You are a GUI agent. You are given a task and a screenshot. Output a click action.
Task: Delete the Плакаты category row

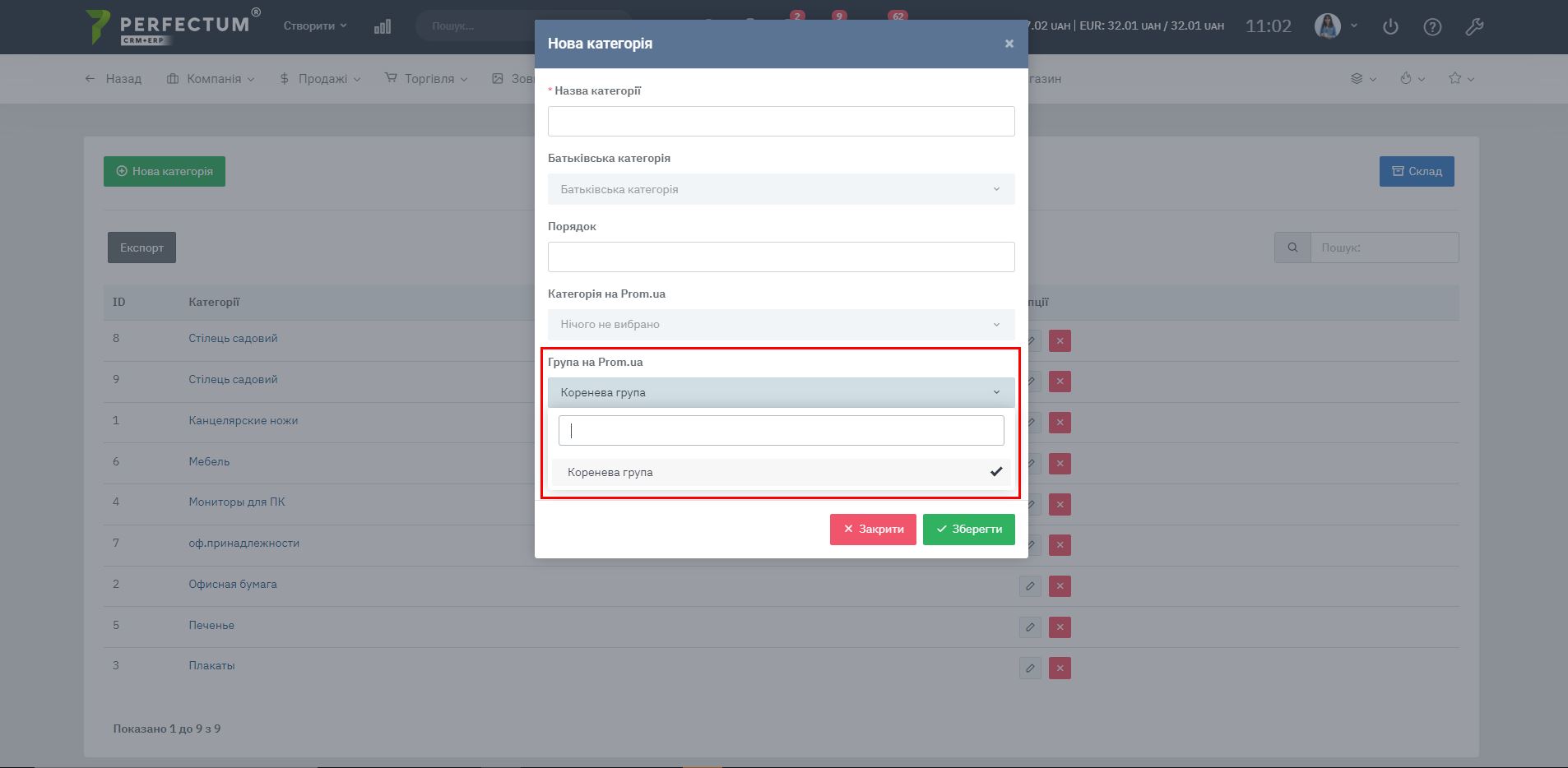click(x=1060, y=668)
